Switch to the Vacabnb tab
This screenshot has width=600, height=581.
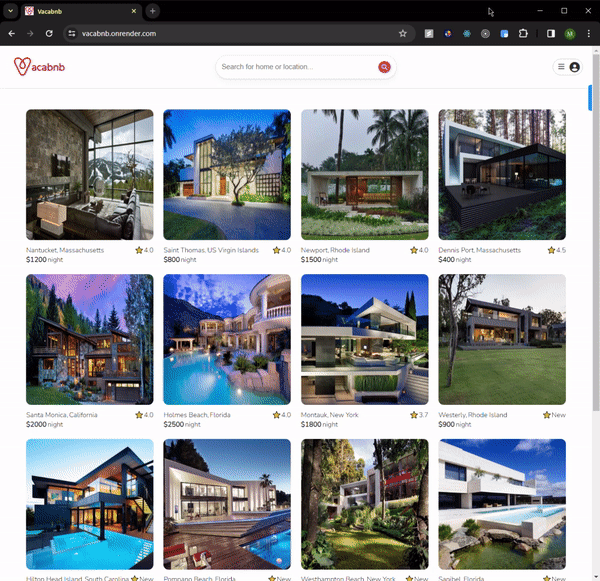click(80, 11)
